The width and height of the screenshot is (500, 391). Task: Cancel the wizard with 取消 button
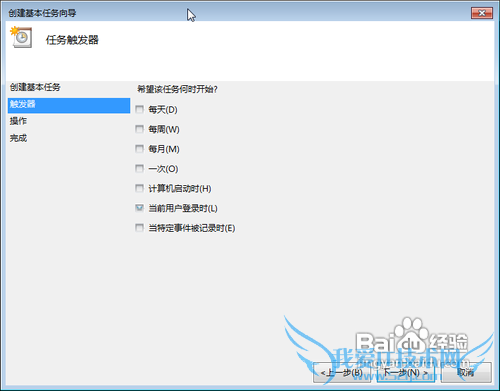466,373
